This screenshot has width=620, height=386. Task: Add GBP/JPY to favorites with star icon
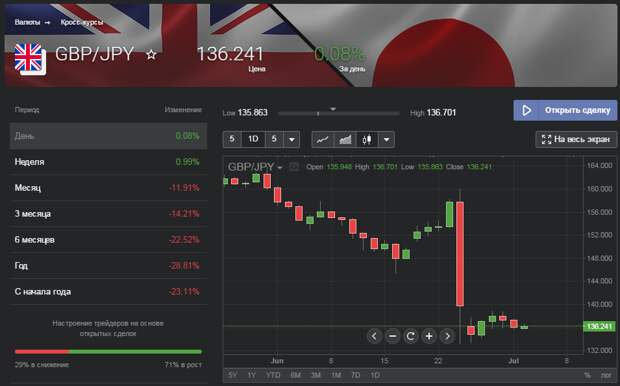pyautogui.click(x=151, y=55)
